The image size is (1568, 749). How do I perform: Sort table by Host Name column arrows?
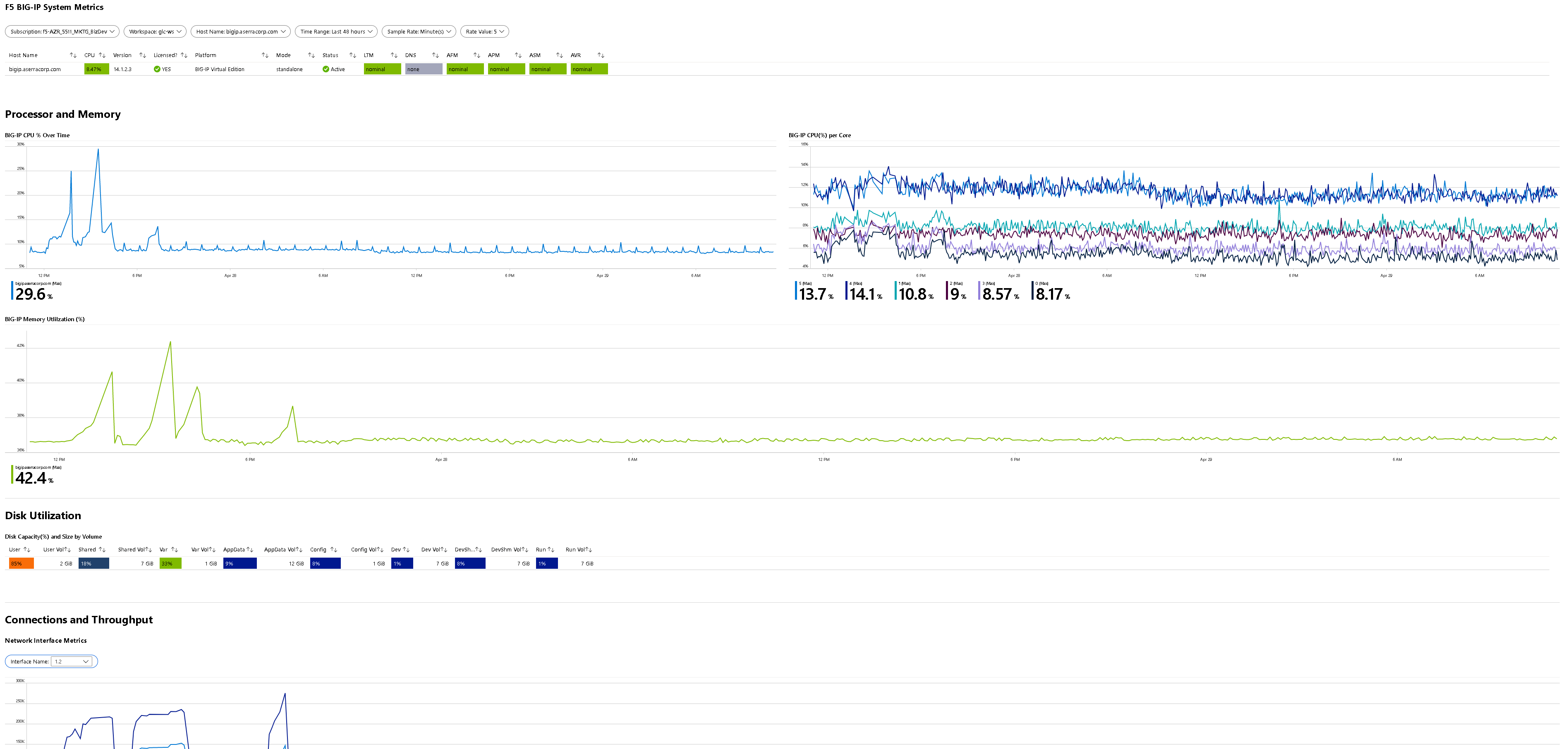(73, 55)
